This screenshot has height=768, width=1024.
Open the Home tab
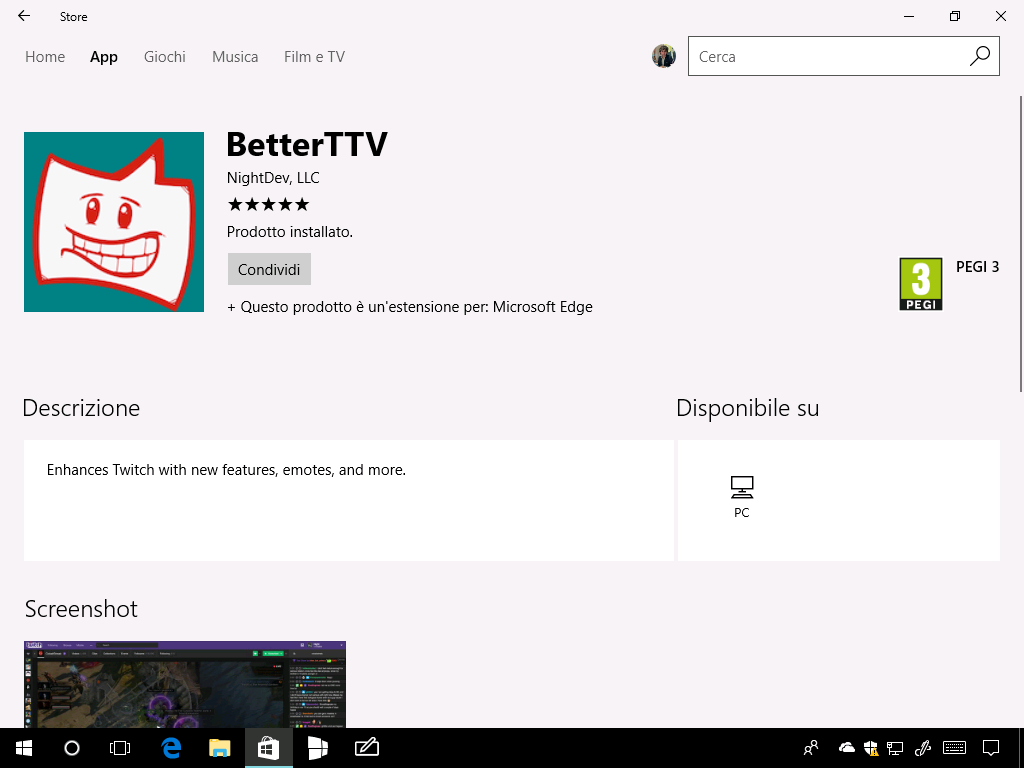pyautogui.click(x=45, y=57)
